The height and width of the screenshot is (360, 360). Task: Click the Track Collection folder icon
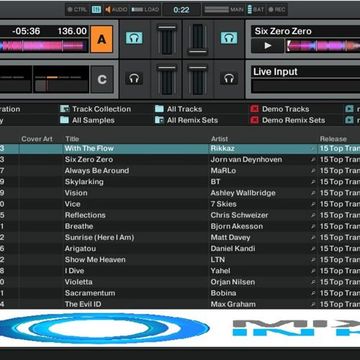tap(64, 109)
